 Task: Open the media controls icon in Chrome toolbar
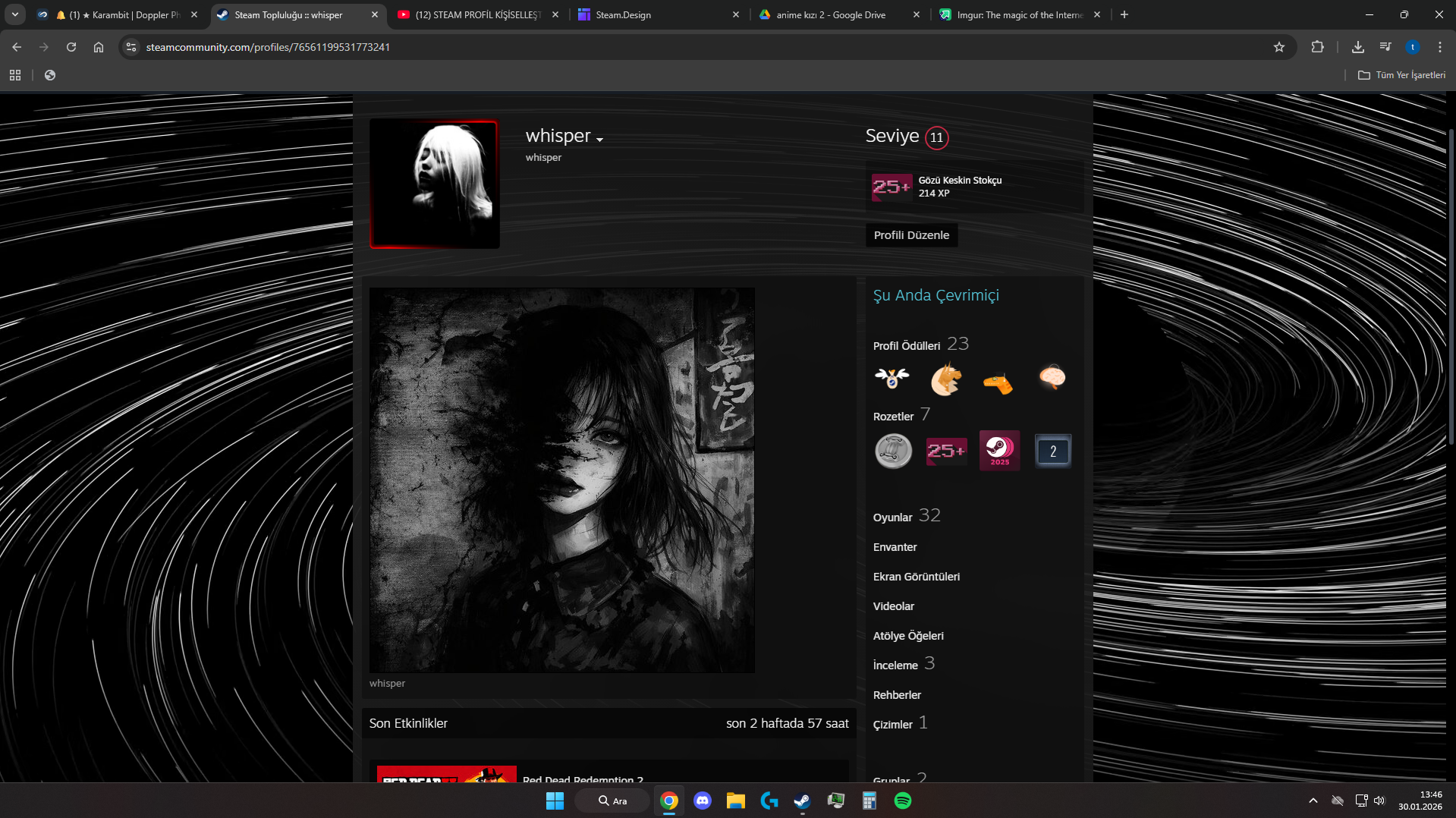[1385, 47]
